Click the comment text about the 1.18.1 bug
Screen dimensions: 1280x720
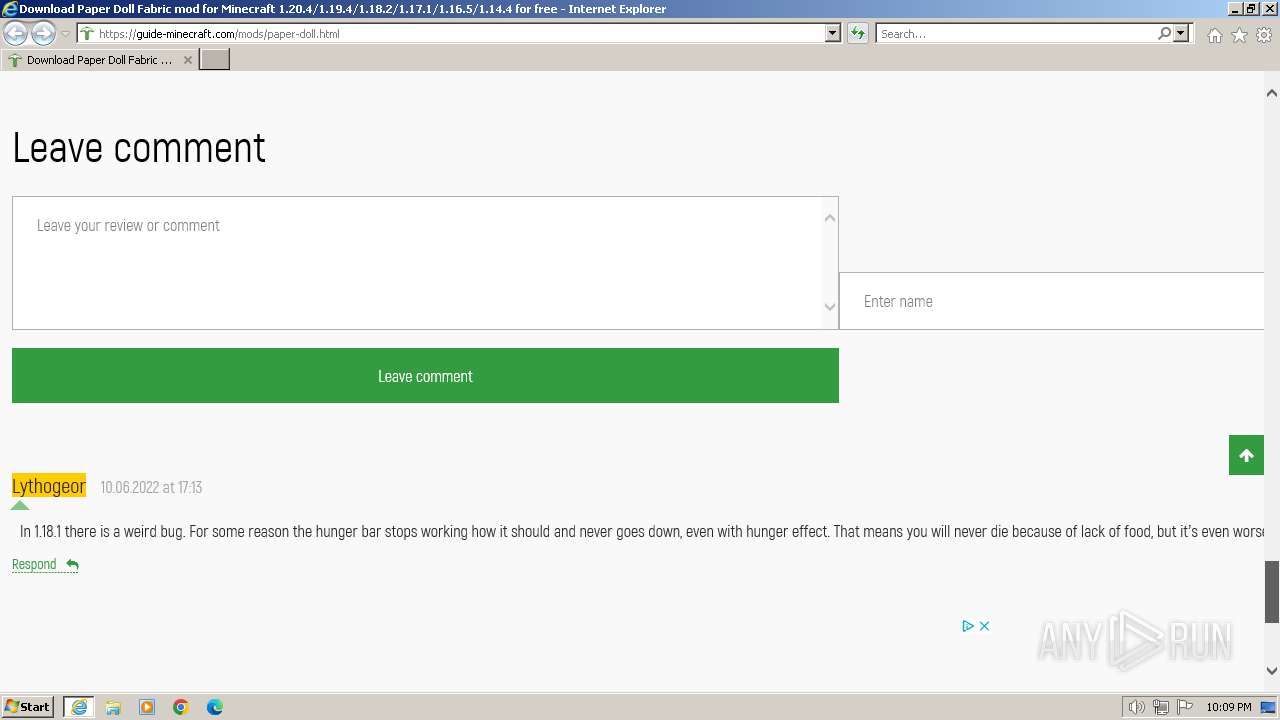coord(642,531)
